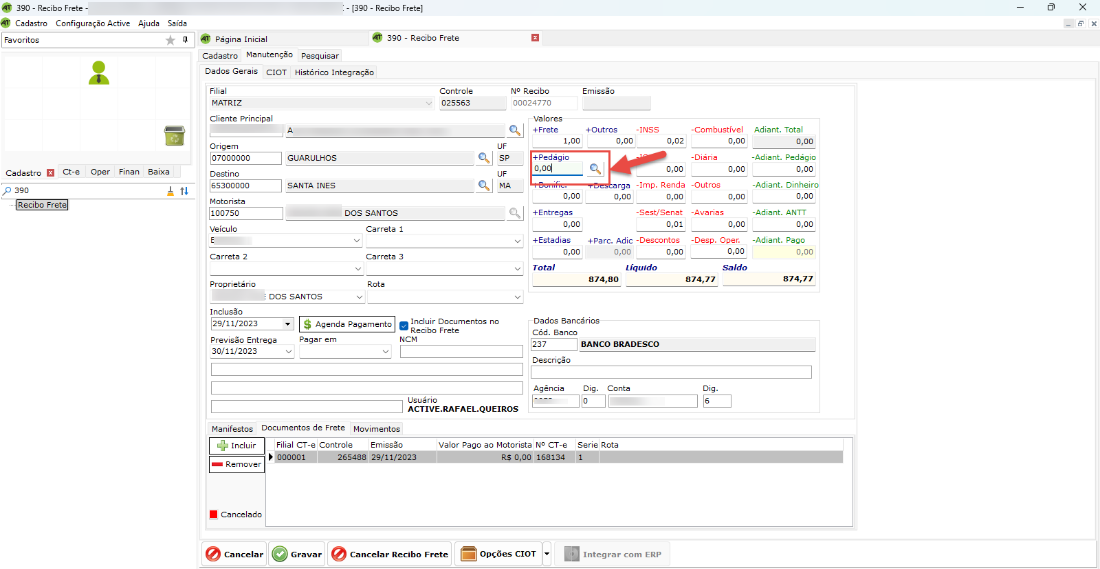Switch to the Pesquisar tab
1100x569 pixels.
point(320,55)
